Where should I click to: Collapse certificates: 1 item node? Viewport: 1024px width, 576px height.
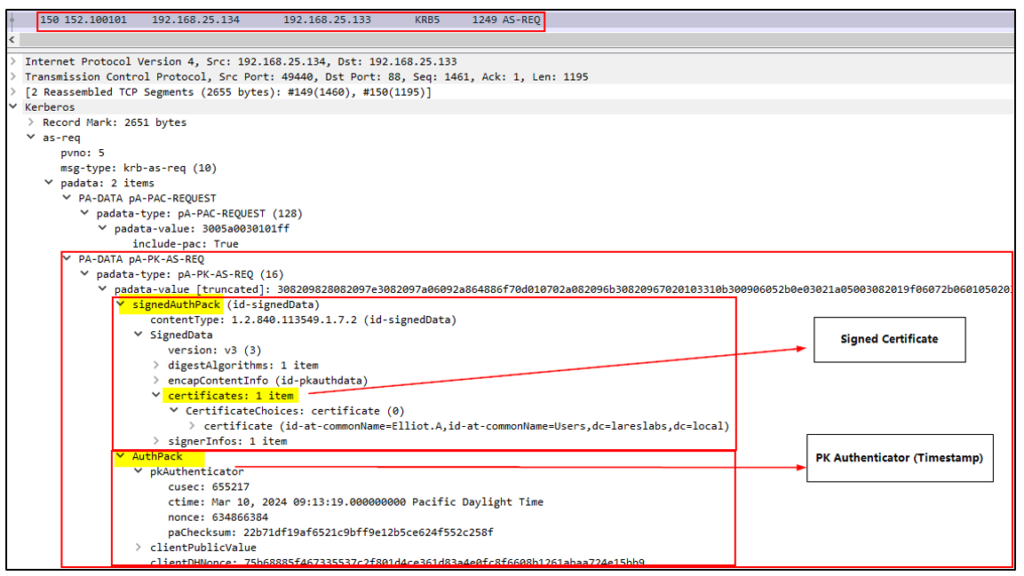156,395
